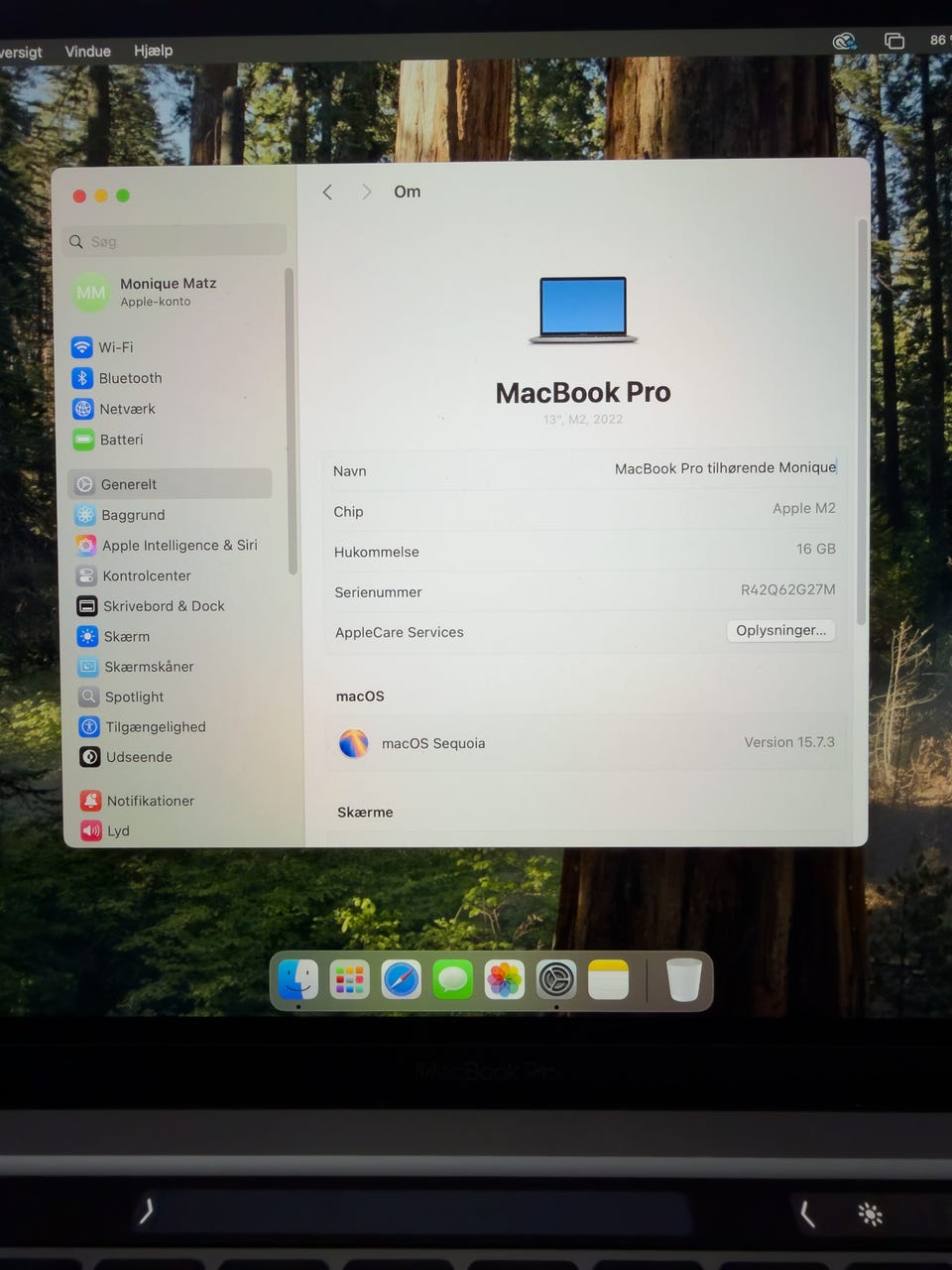Click the macOS Sequoia label

click(433, 743)
